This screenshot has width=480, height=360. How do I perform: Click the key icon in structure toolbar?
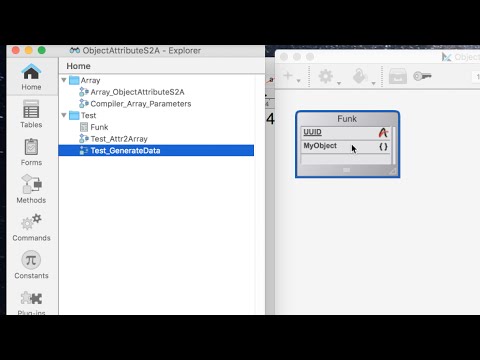click(x=422, y=76)
